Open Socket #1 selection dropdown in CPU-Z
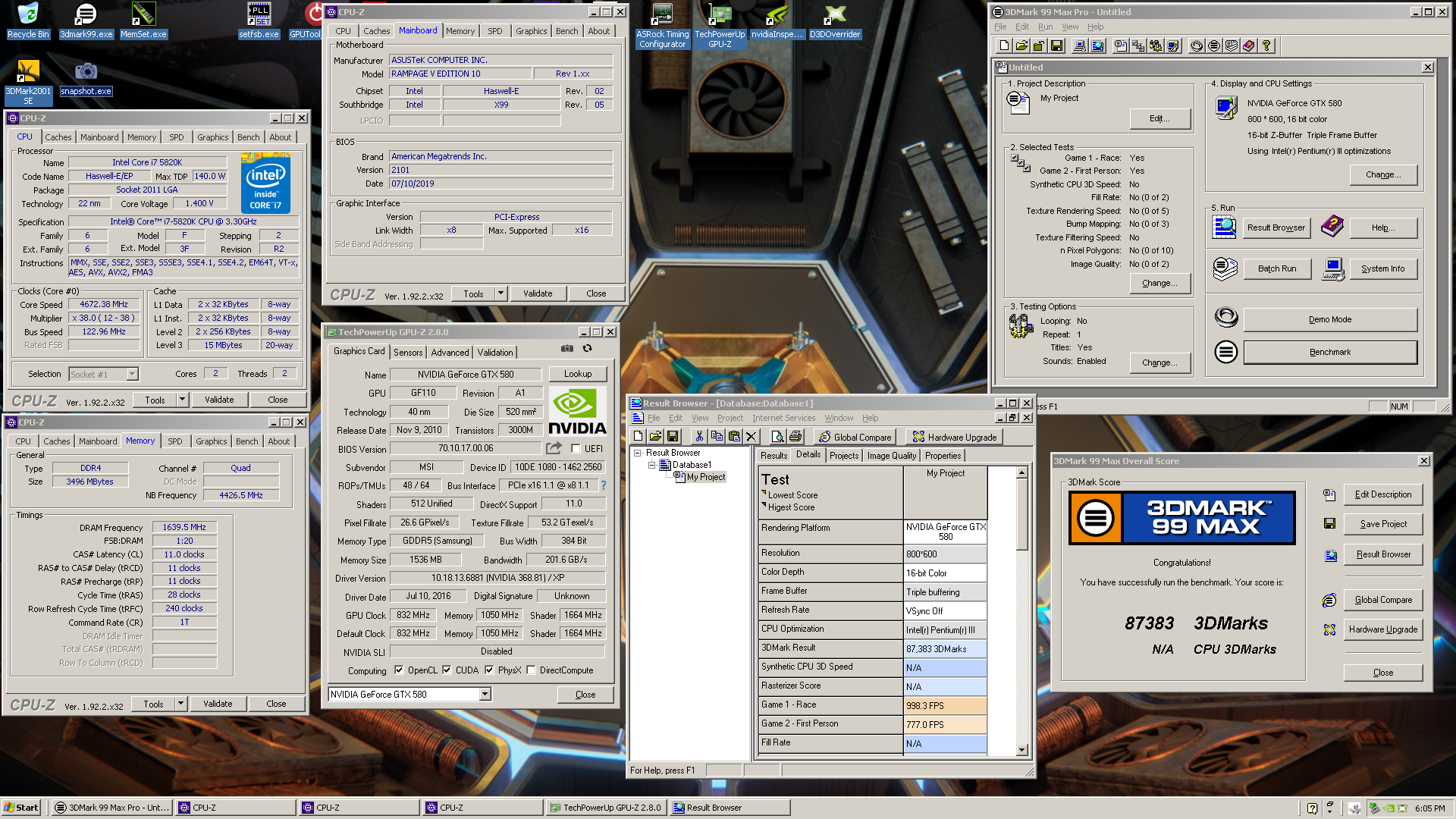The width and height of the screenshot is (1456, 819). tap(133, 374)
